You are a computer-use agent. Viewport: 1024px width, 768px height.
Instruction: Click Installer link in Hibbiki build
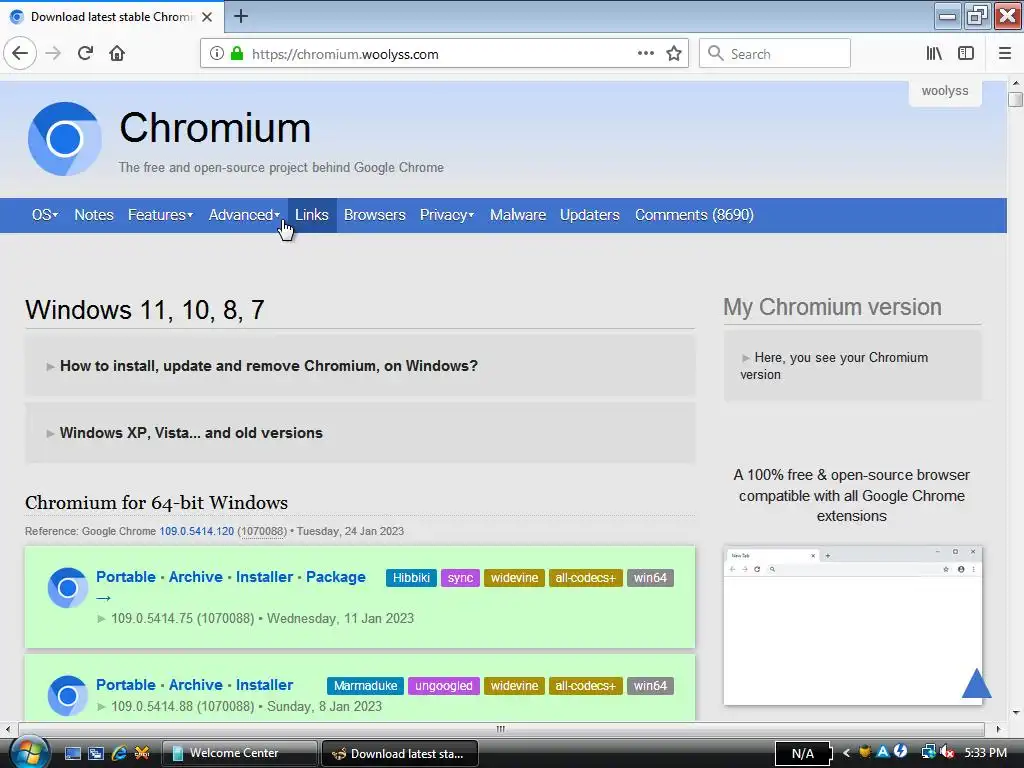coord(264,577)
